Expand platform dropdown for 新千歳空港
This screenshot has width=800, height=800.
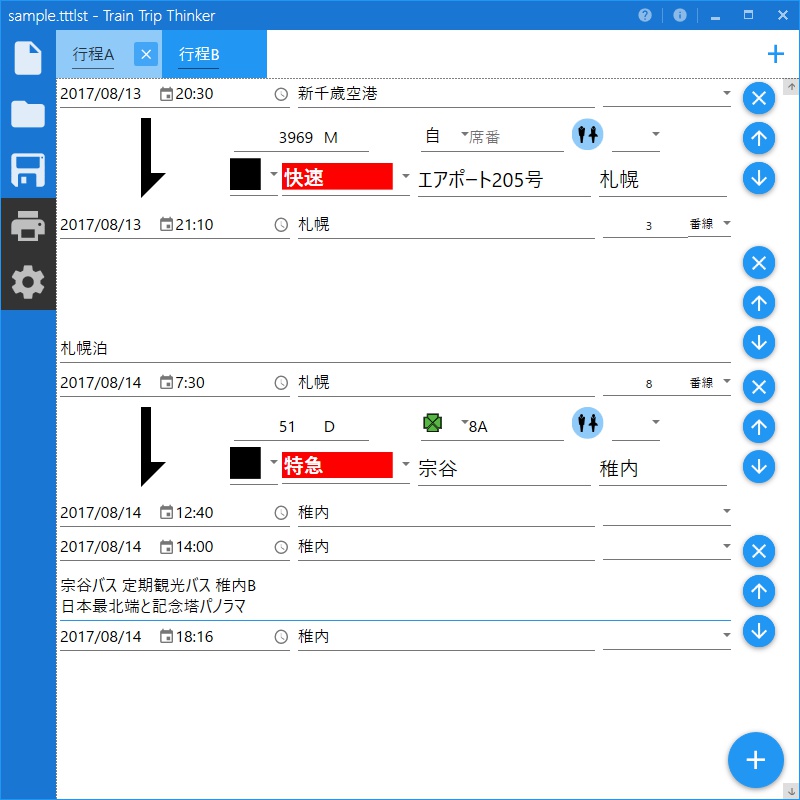[727, 93]
